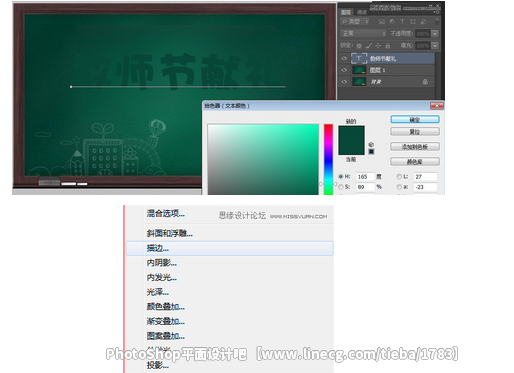Open the opacity 100% dropdown arrow
This screenshot has height=373, width=514.
coord(435,34)
